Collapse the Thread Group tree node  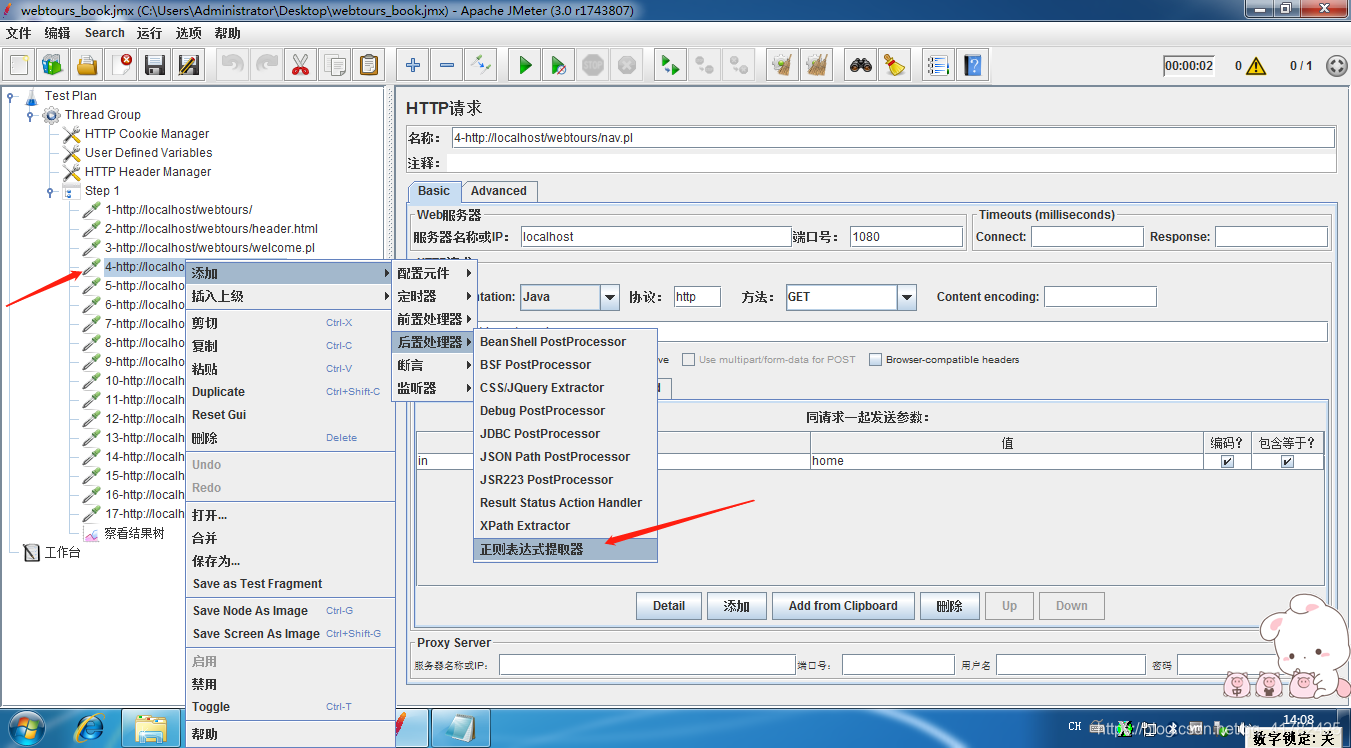[x=31, y=116]
